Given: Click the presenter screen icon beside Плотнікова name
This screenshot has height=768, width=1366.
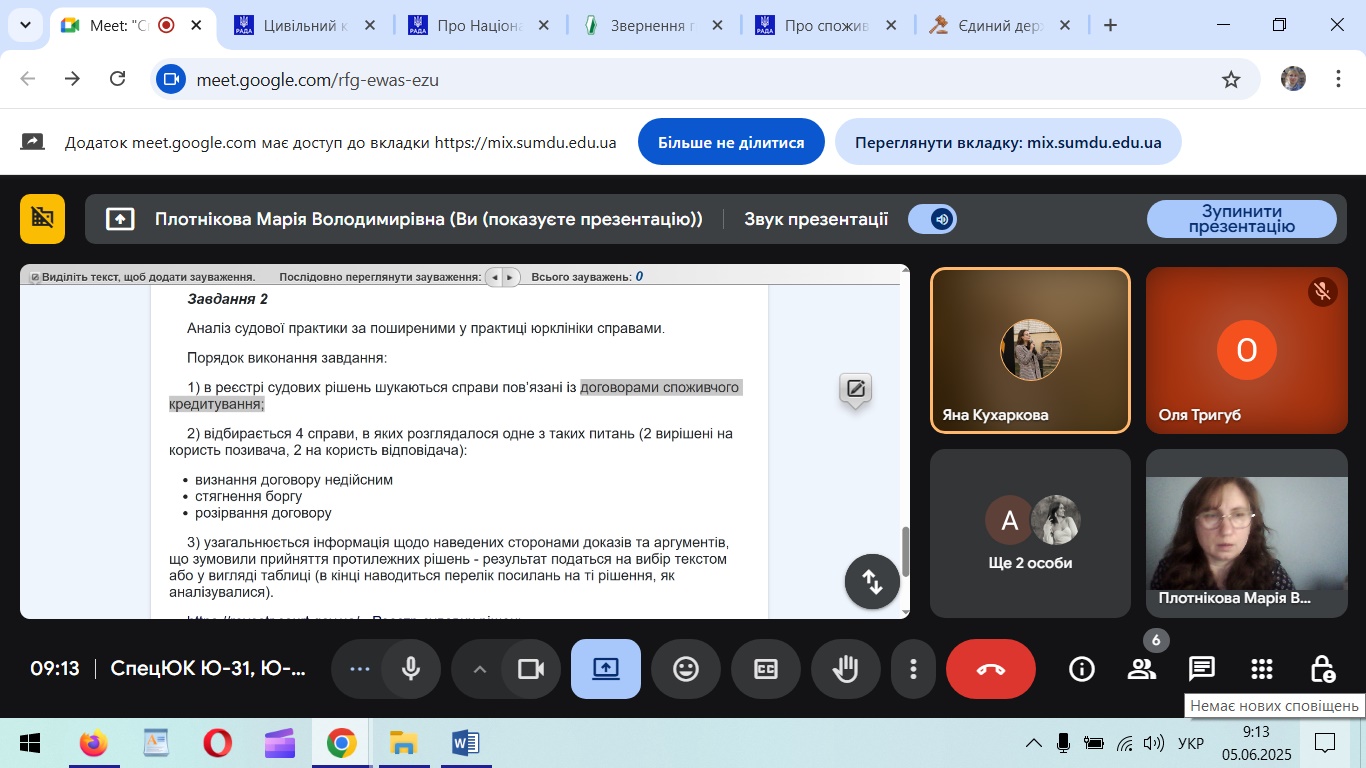Looking at the screenshot, I should tap(120, 219).
